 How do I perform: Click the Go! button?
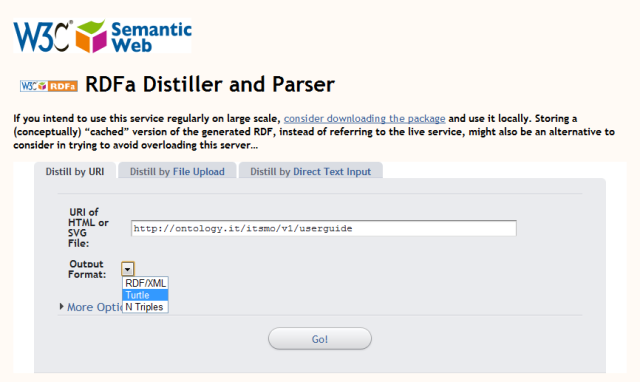coord(320,339)
